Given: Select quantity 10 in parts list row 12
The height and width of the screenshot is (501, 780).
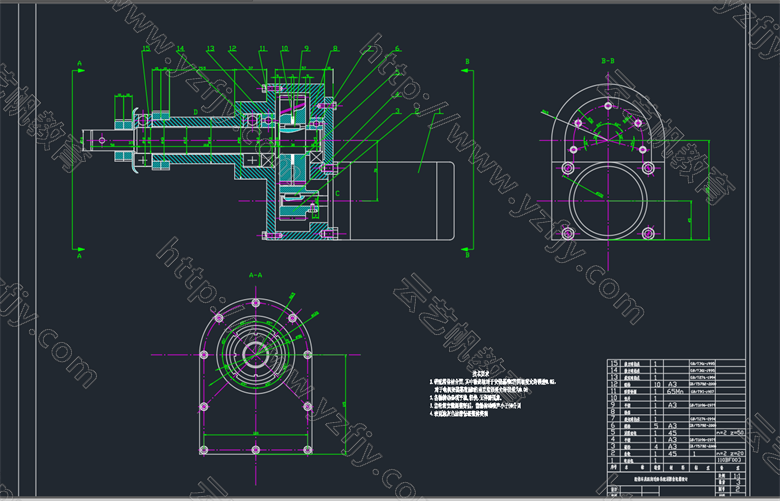Looking at the screenshot, I should 657,384.
